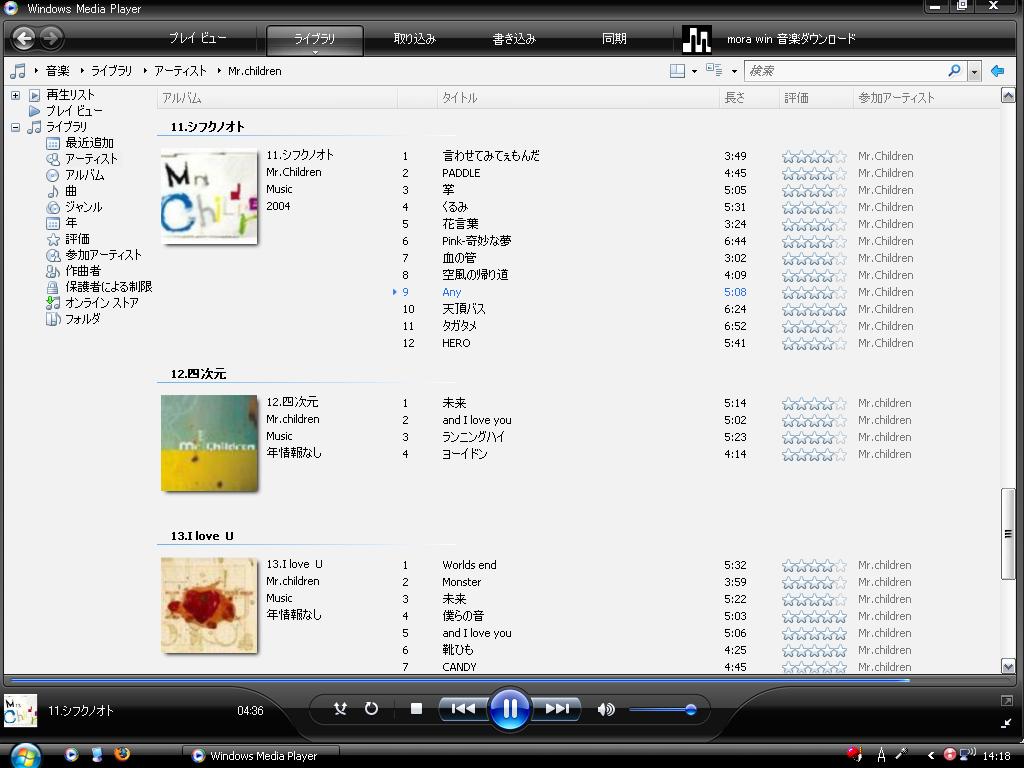
Task: Click the シフクノオト album cover thumbnail
Action: (209, 197)
